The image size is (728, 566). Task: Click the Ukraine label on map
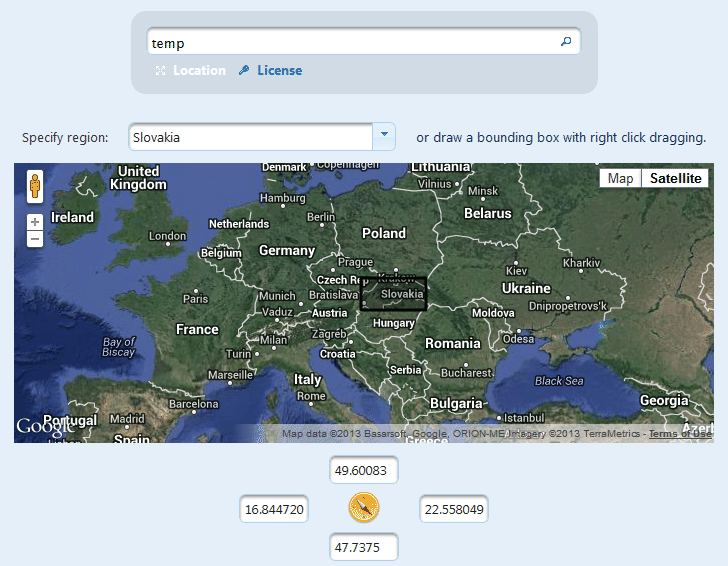pos(526,288)
